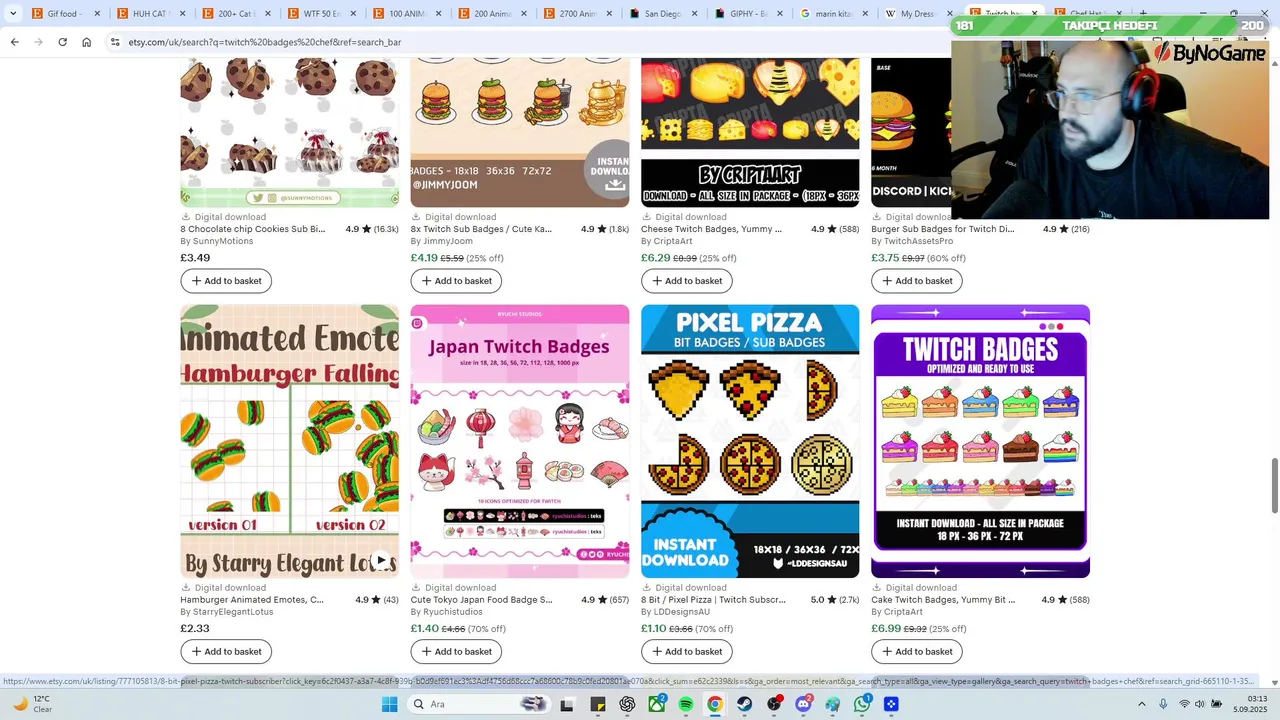Switch to the 'GIPHY' tab

[x=748, y=14]
